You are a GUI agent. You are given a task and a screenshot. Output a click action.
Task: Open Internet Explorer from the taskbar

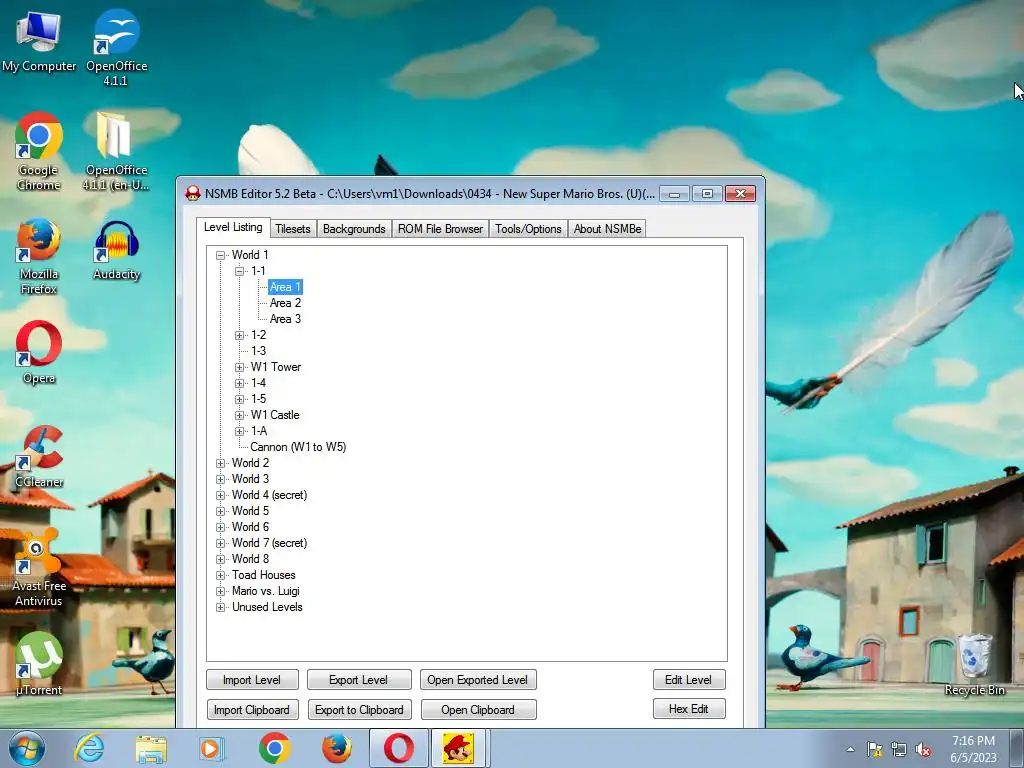click(x=89, y=748)
